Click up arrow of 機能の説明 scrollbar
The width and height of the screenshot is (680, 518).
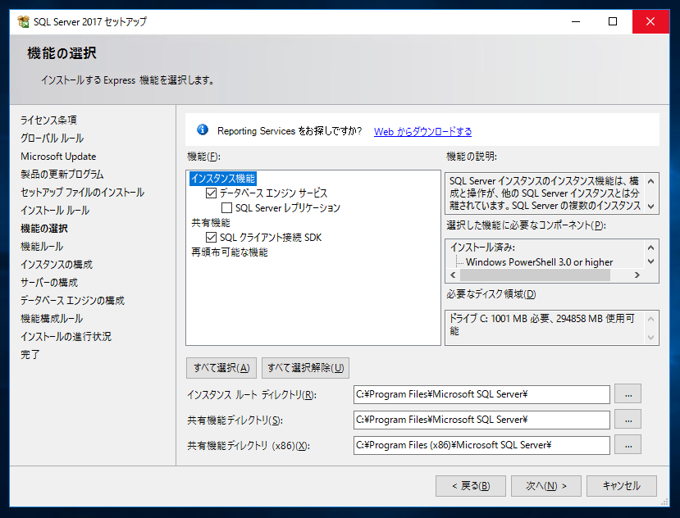pyautogui.click(x=651, y=181)
